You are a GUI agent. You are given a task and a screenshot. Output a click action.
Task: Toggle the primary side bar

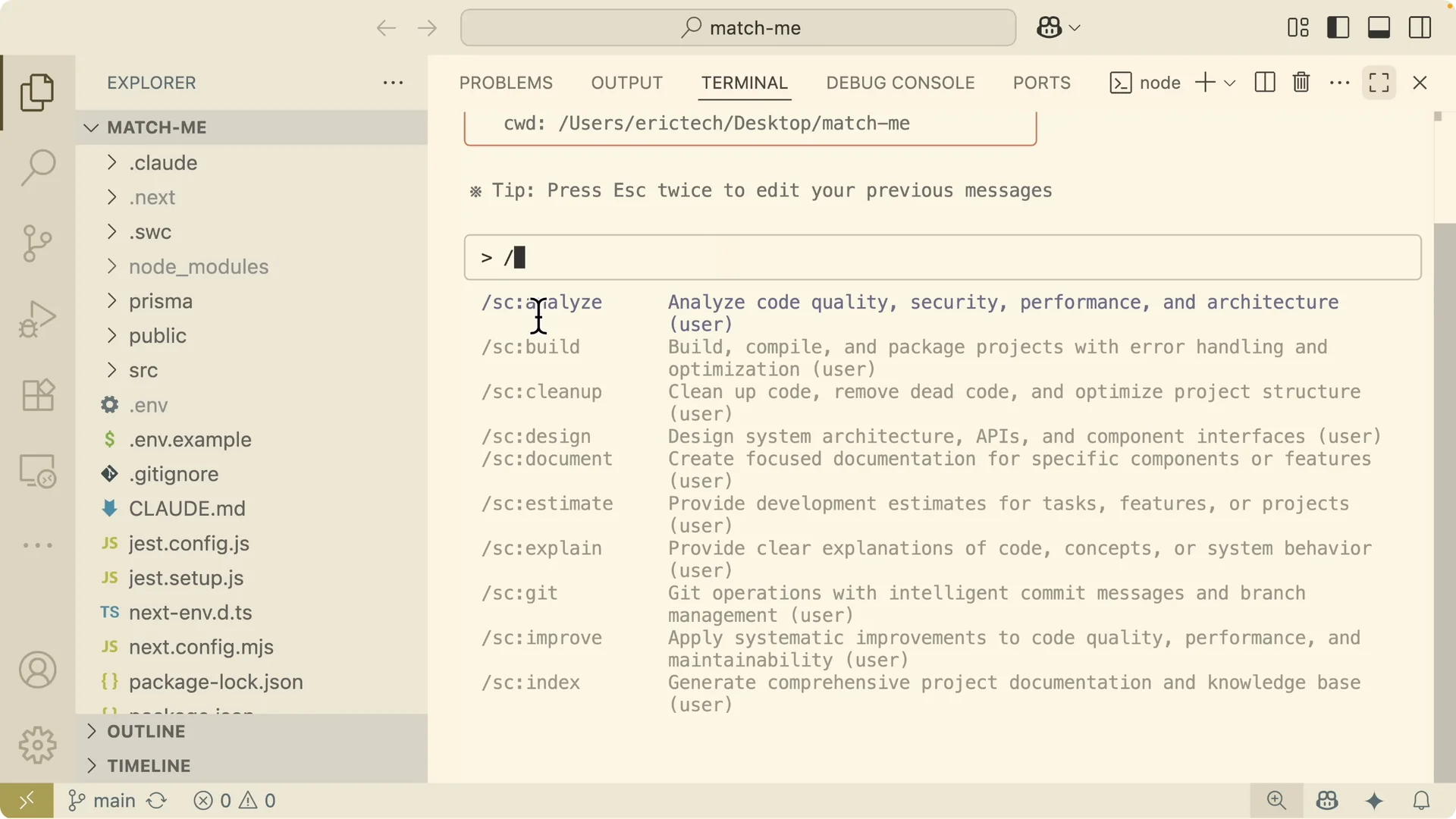1338,28
